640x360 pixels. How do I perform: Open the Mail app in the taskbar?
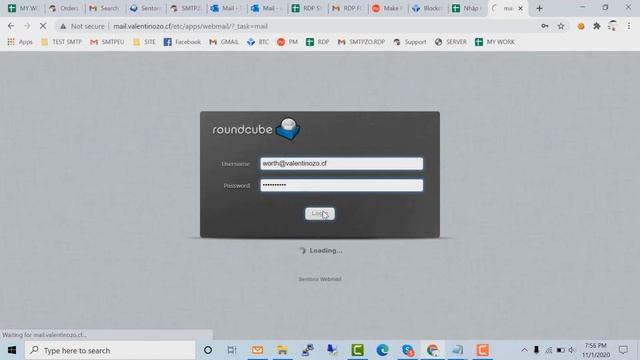tap(257, 350)
